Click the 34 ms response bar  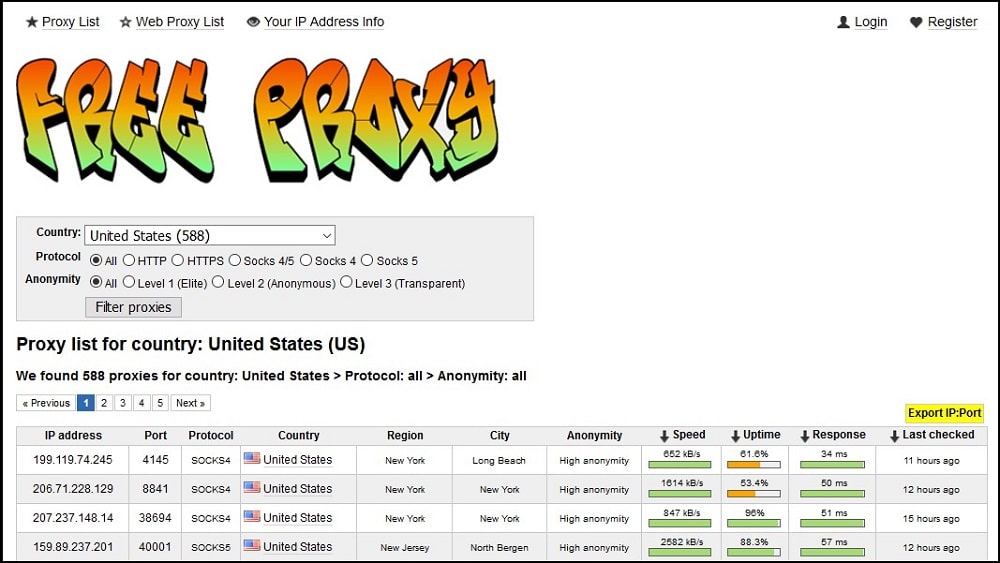832,465
